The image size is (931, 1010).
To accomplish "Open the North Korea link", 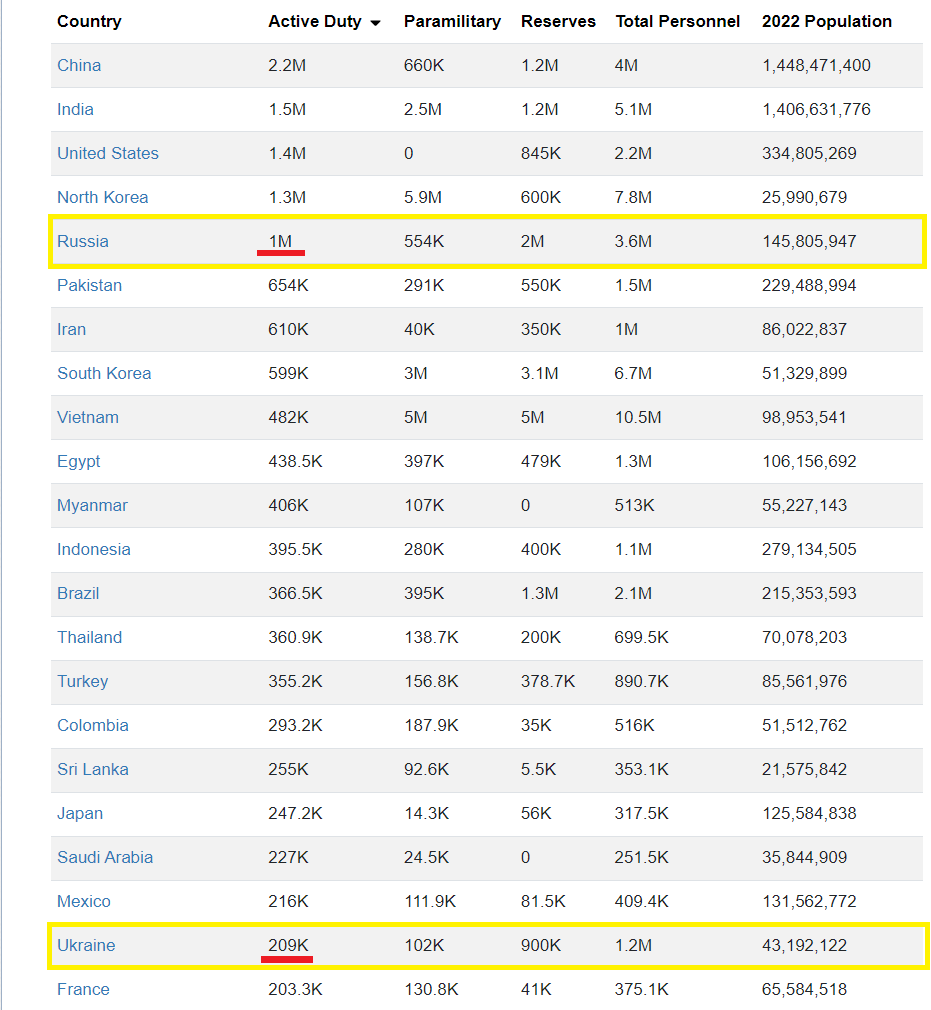I will (102, 197).
